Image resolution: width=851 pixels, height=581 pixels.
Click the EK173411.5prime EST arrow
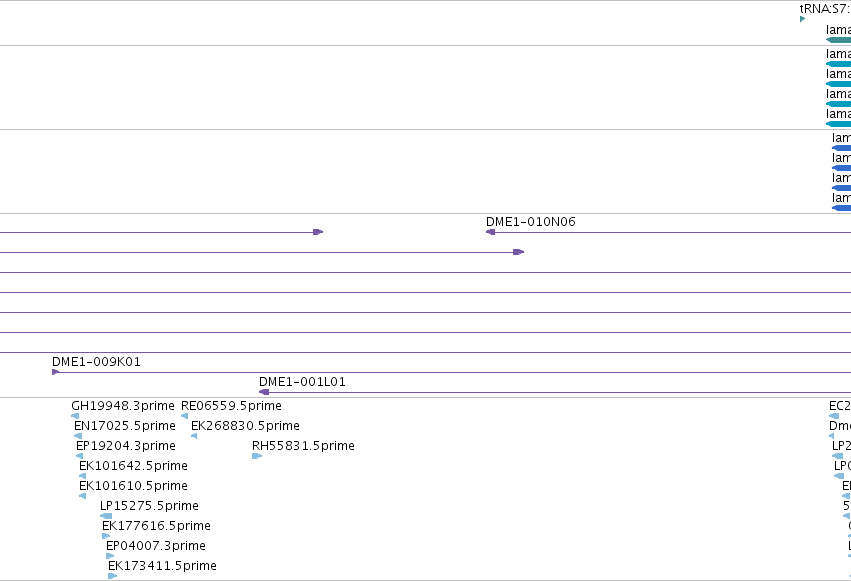tap(113, 576)
